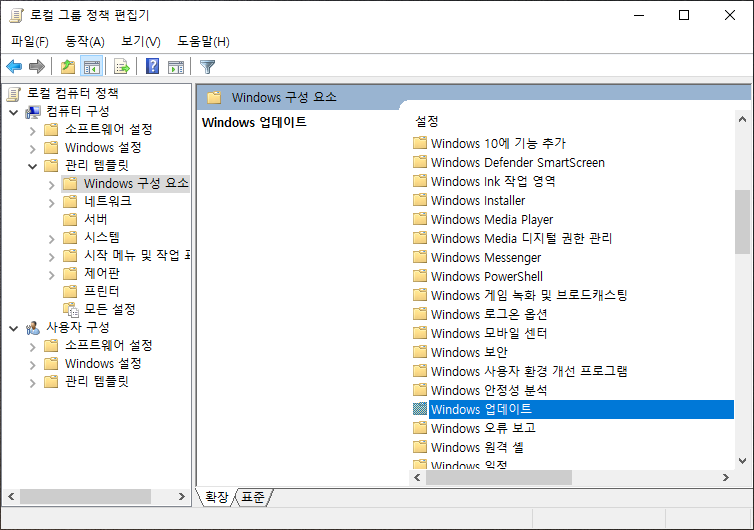This screenshot has width=754, height=530.
Task: Switch to the 표준 tab
Action: 253,497
